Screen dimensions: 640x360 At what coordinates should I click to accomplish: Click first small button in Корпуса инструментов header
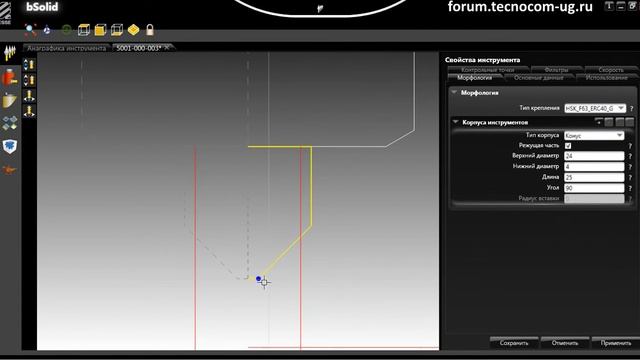[598, 122]
